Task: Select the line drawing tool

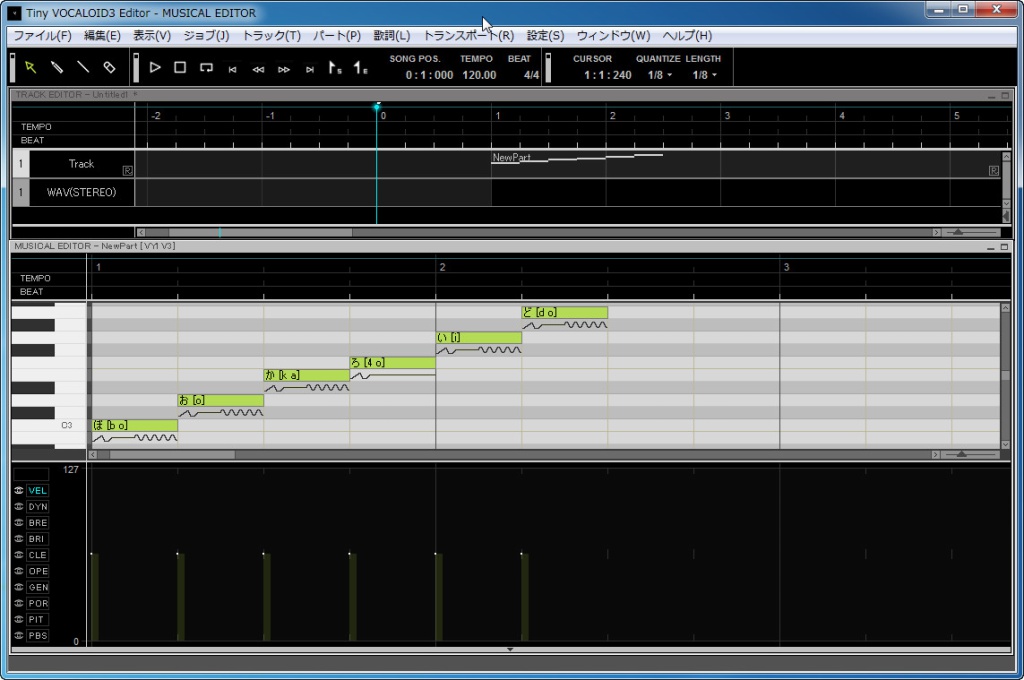Action: click(83, 67)
